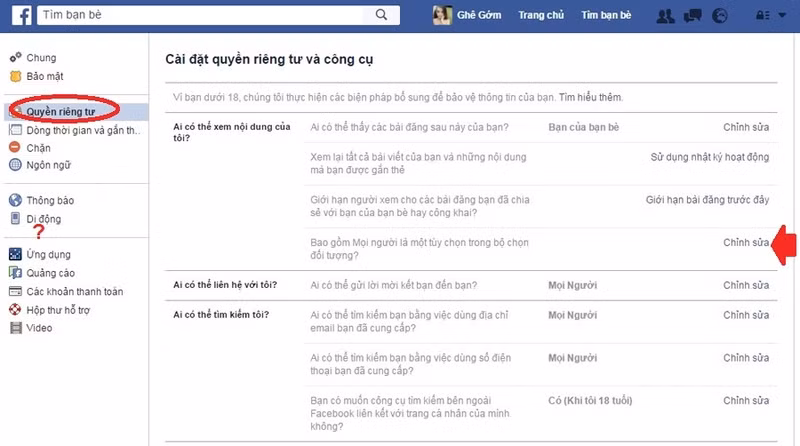
Task: Open Các khoản thanh toán section
Action: pyautogui.click(x=74, y=291)
